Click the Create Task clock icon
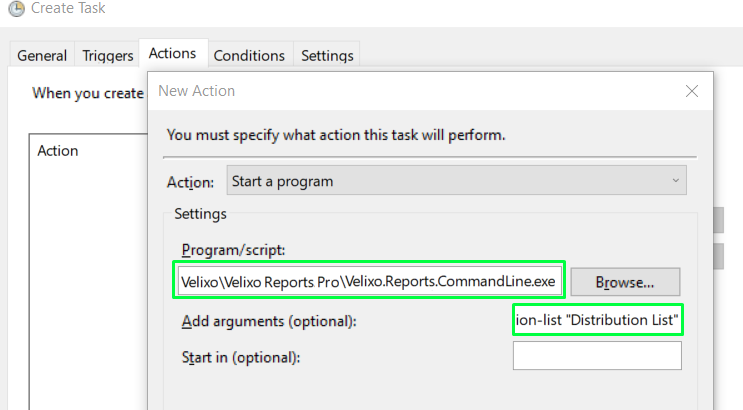Screen dimensions: 743x410 click(16, 8)
